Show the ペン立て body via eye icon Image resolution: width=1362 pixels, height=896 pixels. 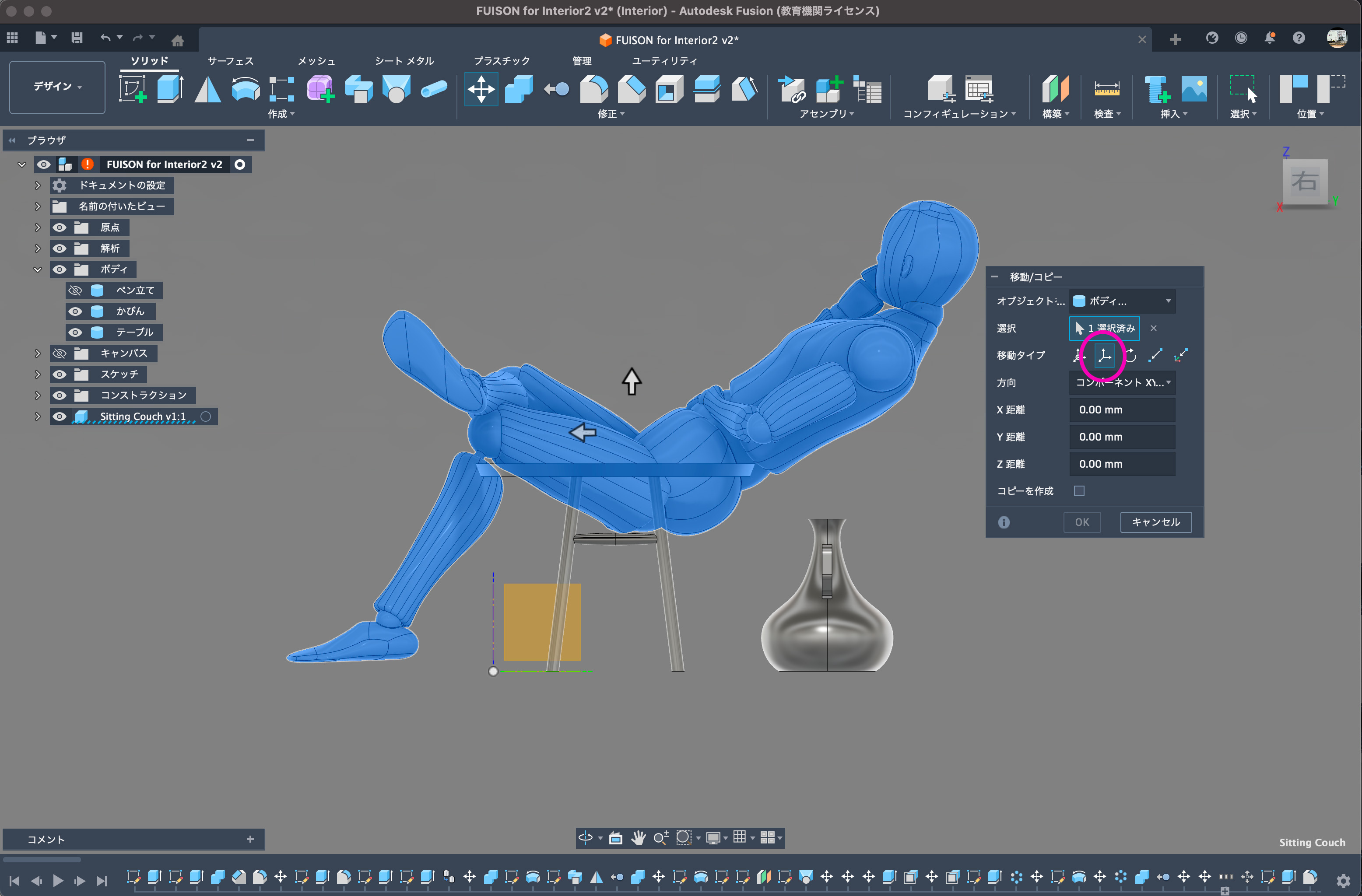75,290
